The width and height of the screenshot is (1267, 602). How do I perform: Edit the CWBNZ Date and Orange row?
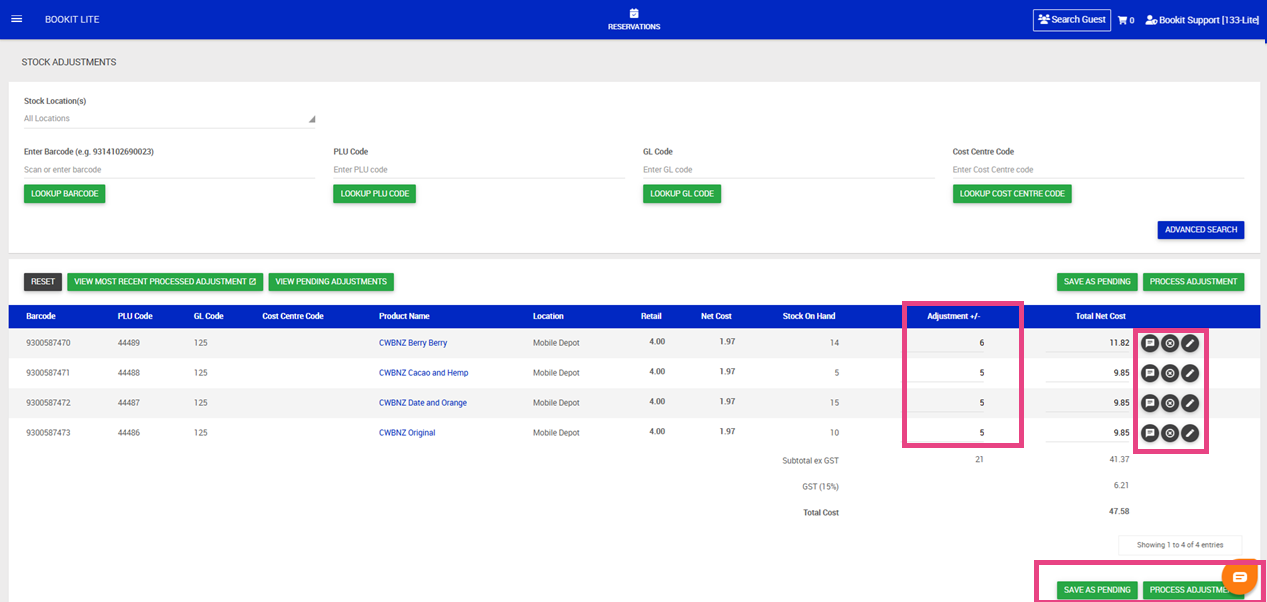point(1189,403)
